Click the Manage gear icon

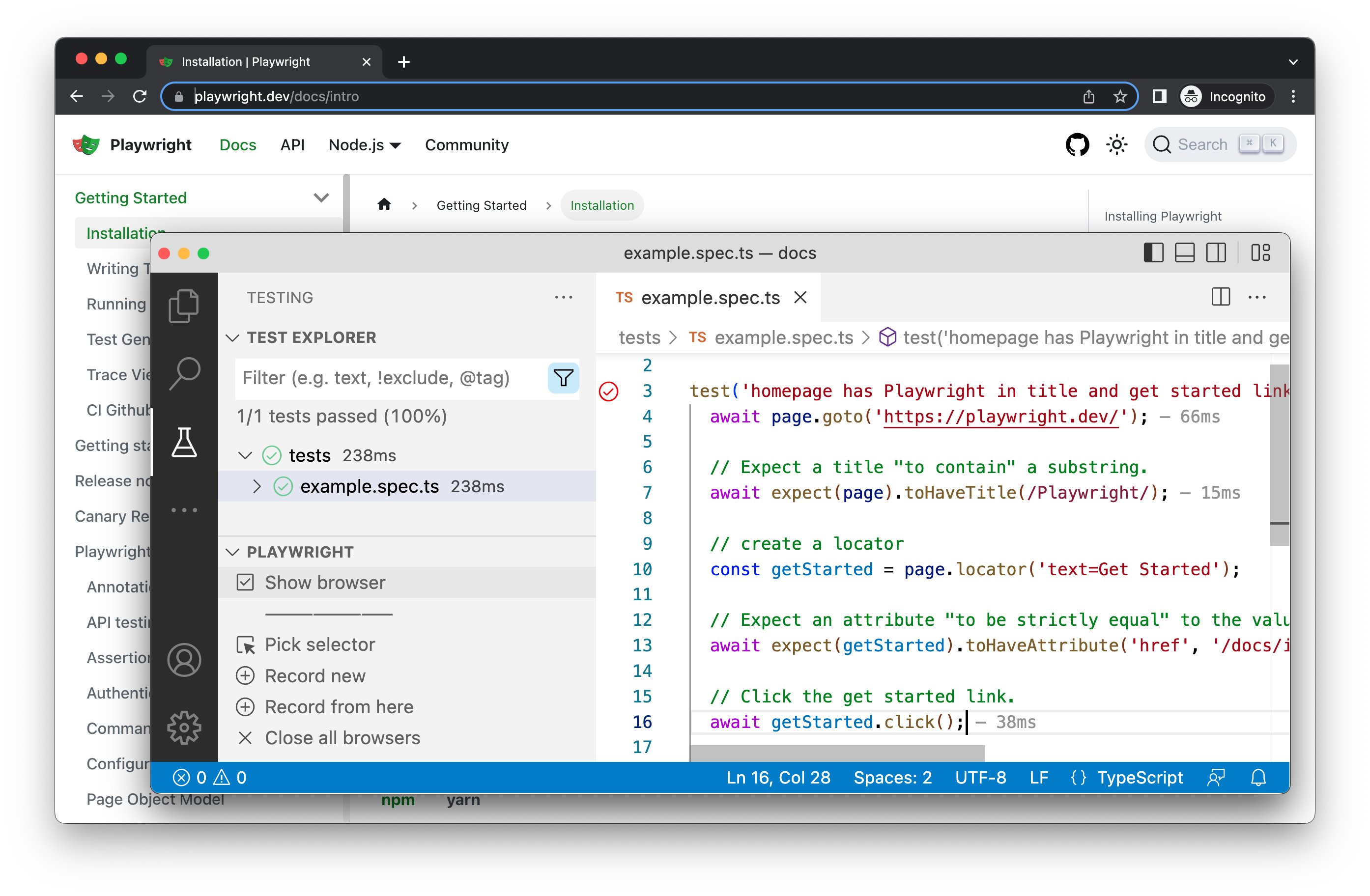(185, 727)
